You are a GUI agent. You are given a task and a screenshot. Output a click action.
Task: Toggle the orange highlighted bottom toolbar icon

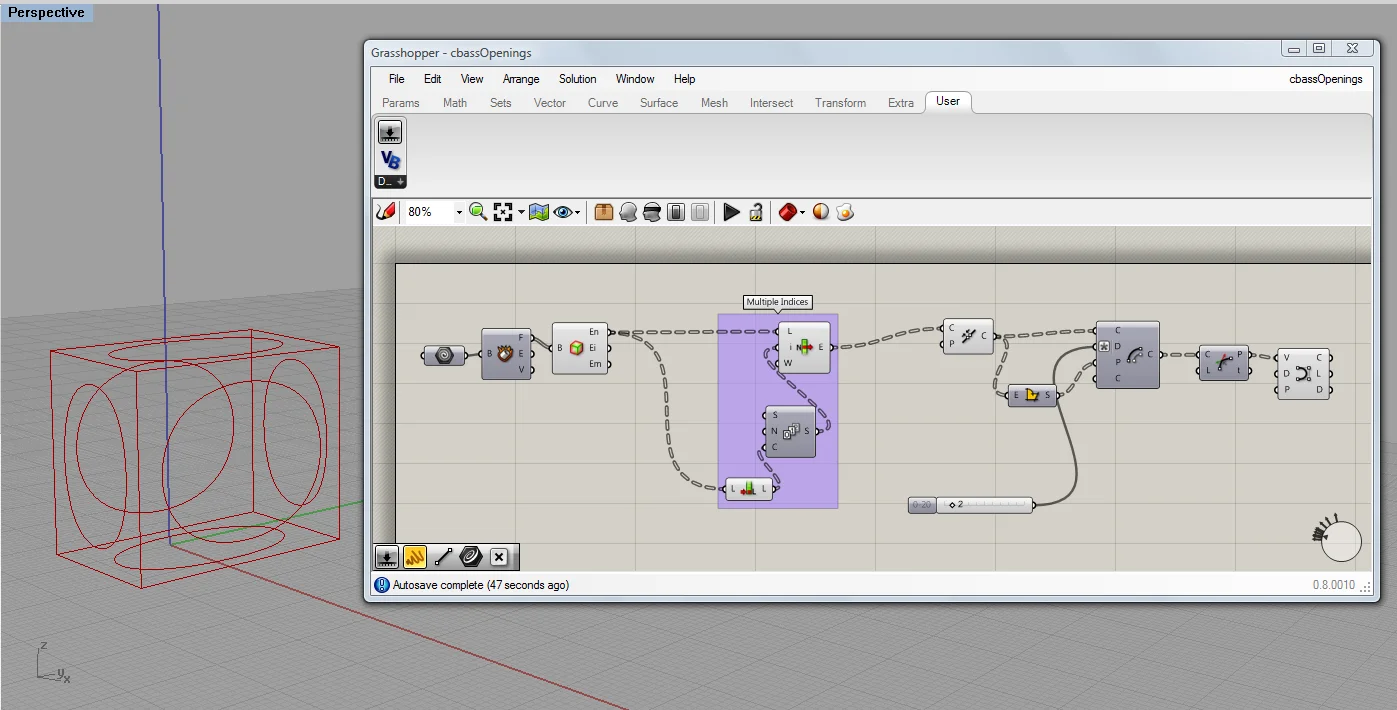coord(415,557)
